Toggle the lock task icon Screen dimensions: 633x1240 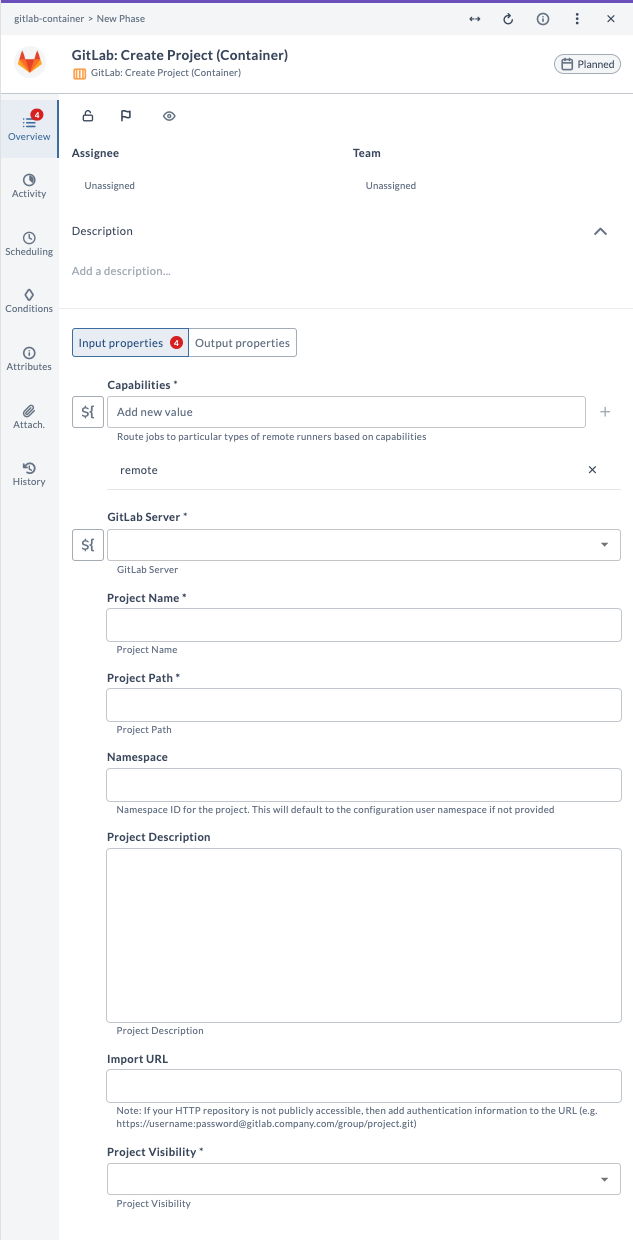88,116
